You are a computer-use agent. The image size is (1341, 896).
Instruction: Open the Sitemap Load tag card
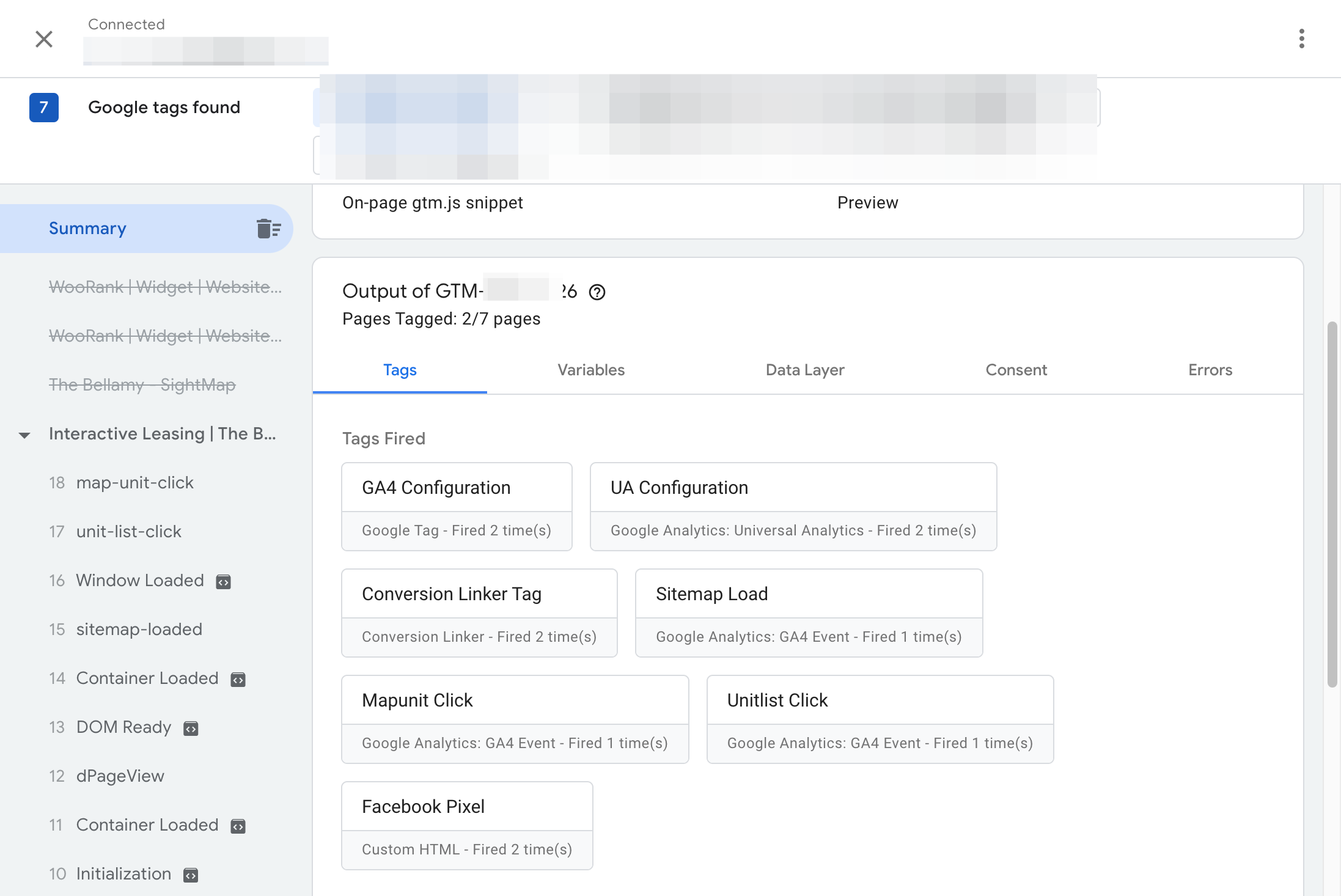click(809, 613)
